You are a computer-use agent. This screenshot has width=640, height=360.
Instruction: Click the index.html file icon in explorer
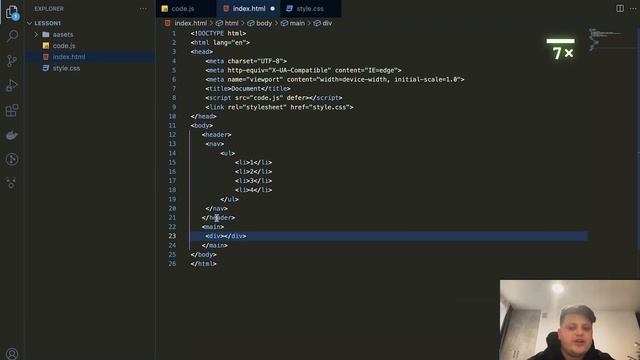point(46,57)
